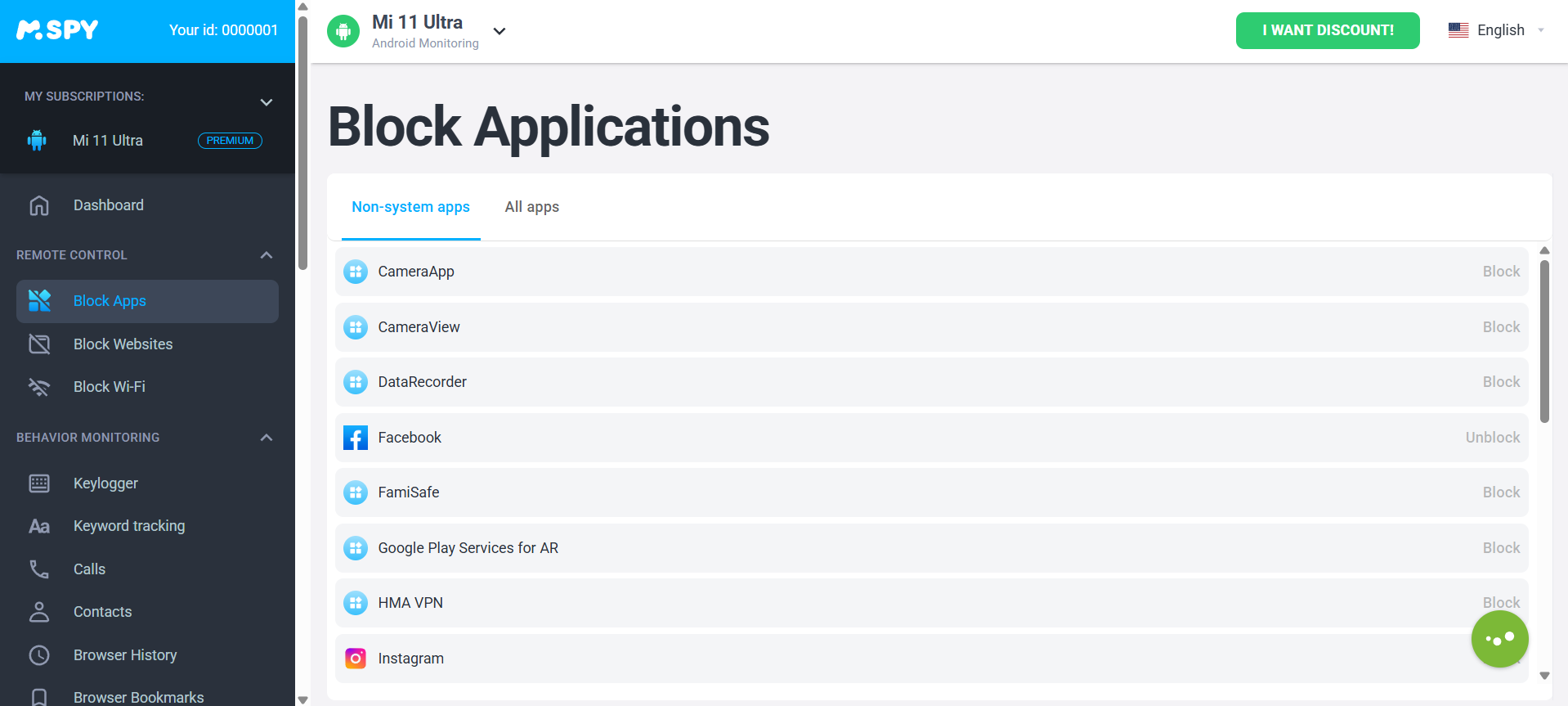Click the Block Wi-Fi sidebar icon
1568x706 pixels.
39,387
